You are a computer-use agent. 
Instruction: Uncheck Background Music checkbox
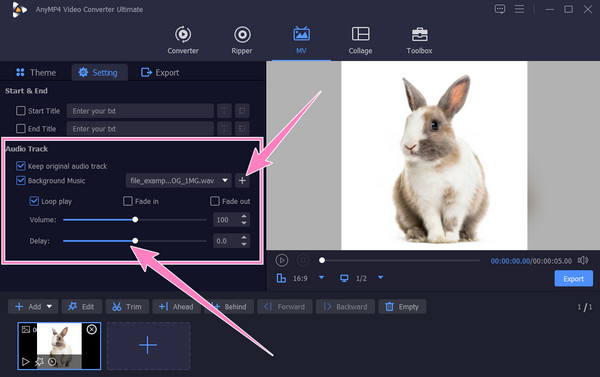click(x=21, y=180)
